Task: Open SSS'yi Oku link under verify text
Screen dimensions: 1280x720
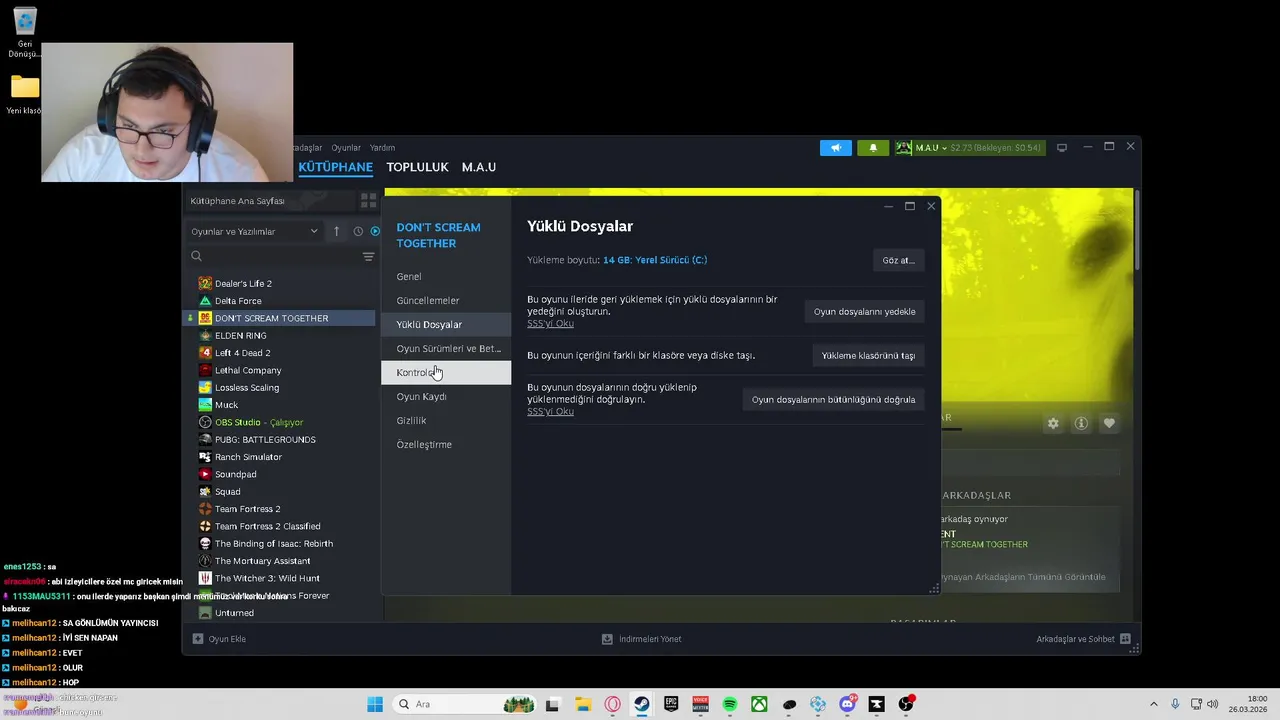Action: [550, 411]
